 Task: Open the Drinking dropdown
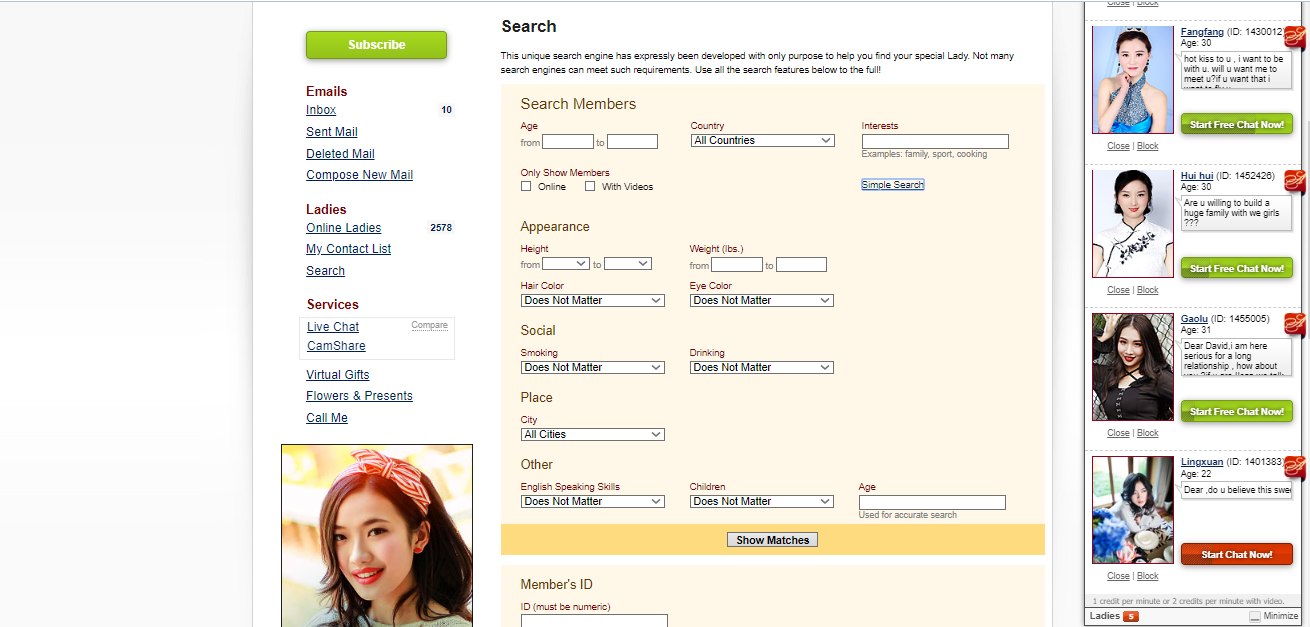coord(761,367)
